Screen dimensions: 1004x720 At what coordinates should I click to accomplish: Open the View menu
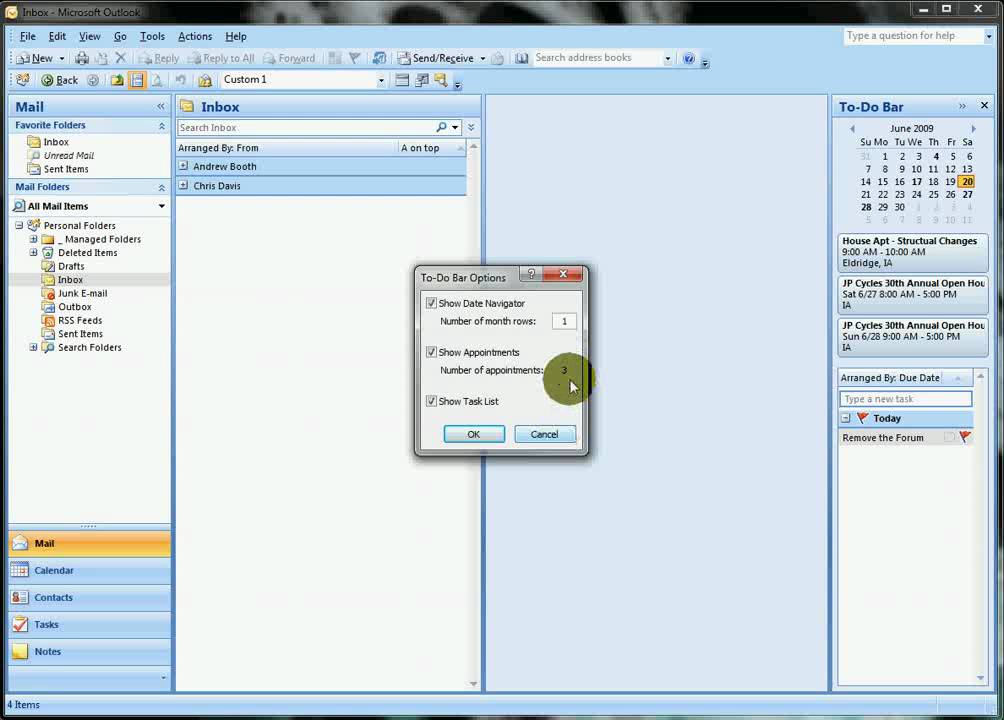(x=90, y=37)
